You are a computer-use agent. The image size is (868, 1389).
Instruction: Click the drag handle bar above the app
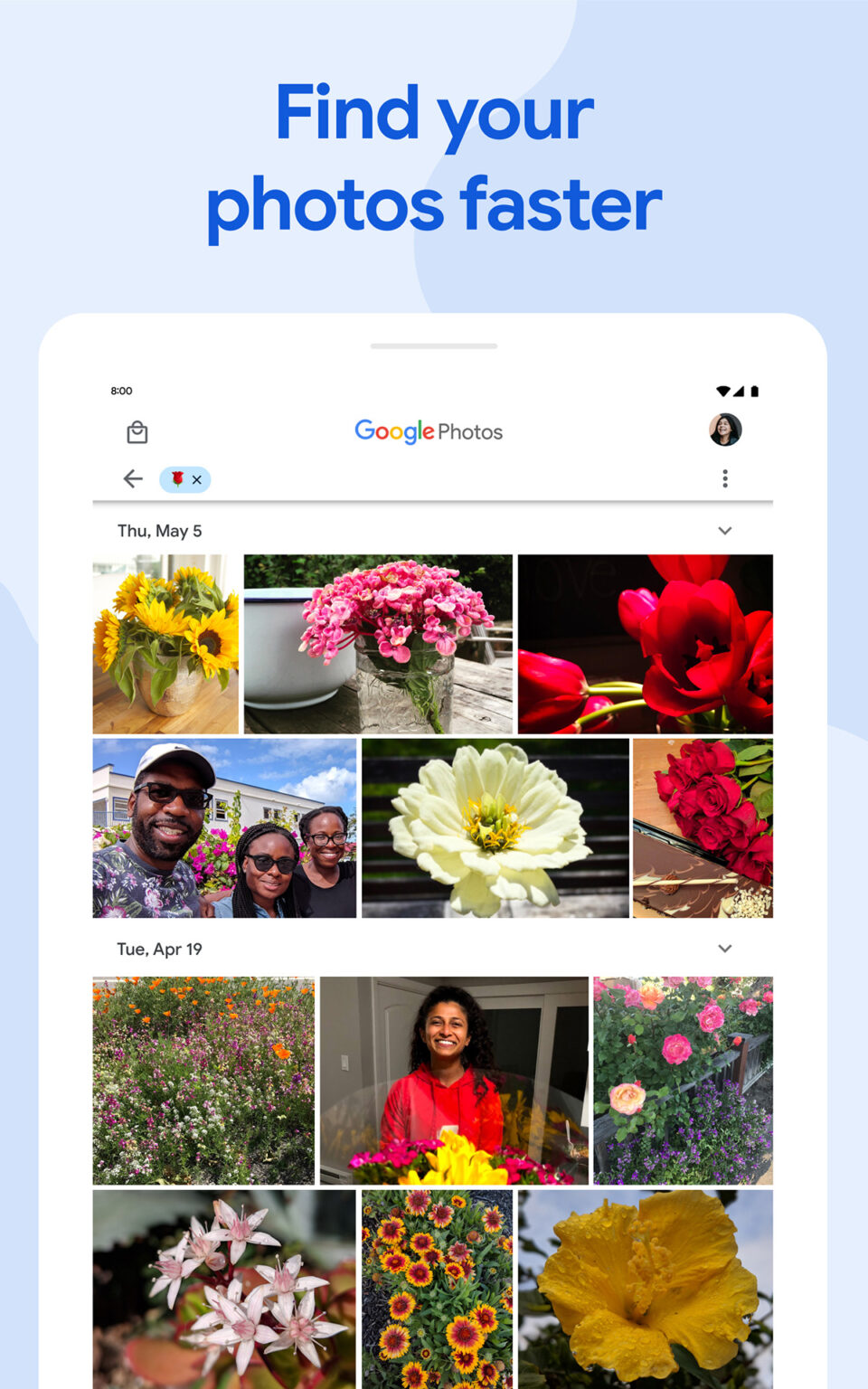pyautogui.click(x=433, y=345)
